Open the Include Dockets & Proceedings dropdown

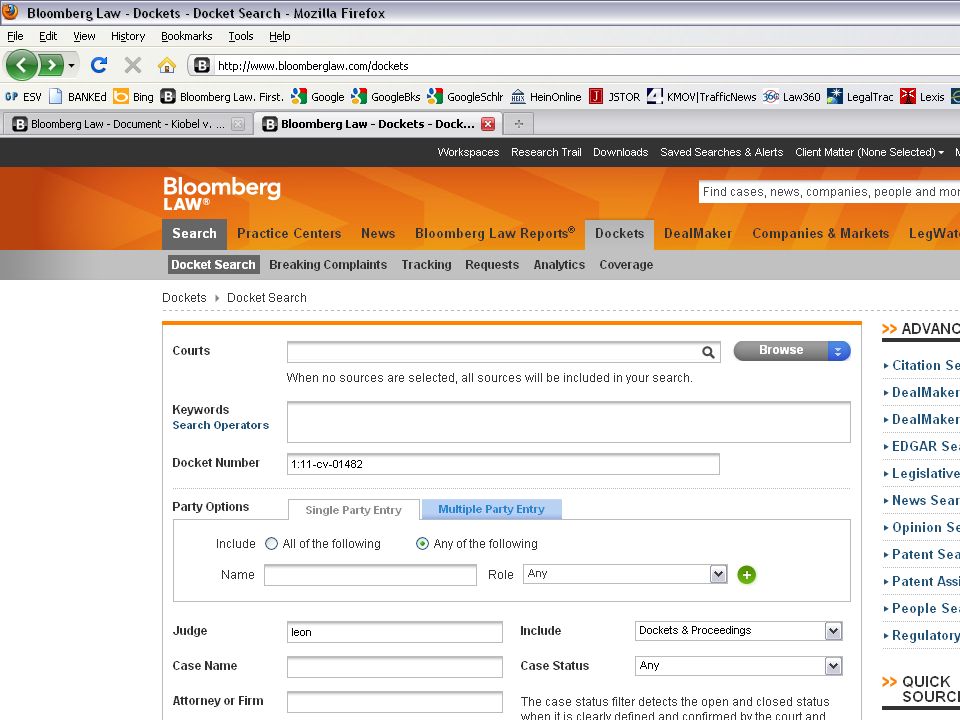click(x=738, y=631)
